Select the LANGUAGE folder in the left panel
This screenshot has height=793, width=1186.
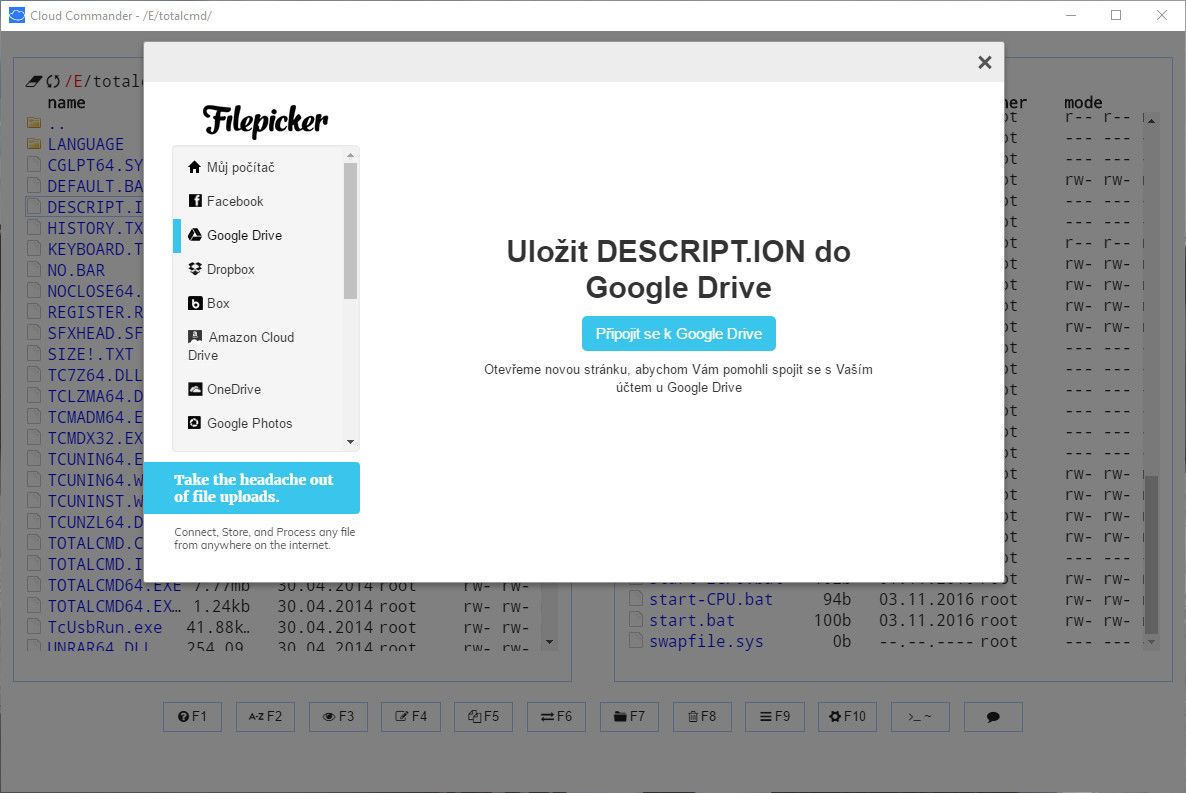[x=85, y=144]
